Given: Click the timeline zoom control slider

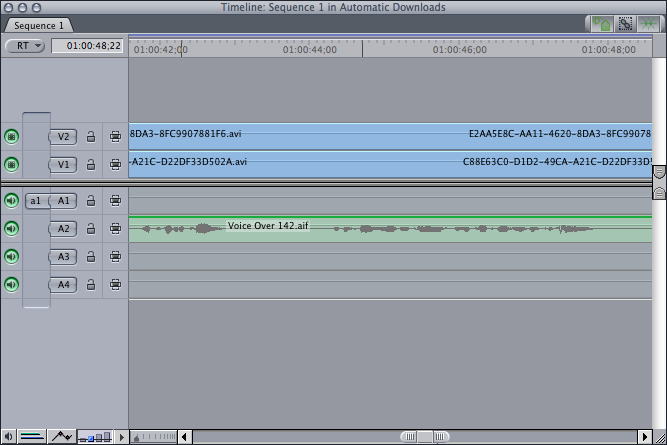Looking at the screenshot, I should [x=153, y=437].
